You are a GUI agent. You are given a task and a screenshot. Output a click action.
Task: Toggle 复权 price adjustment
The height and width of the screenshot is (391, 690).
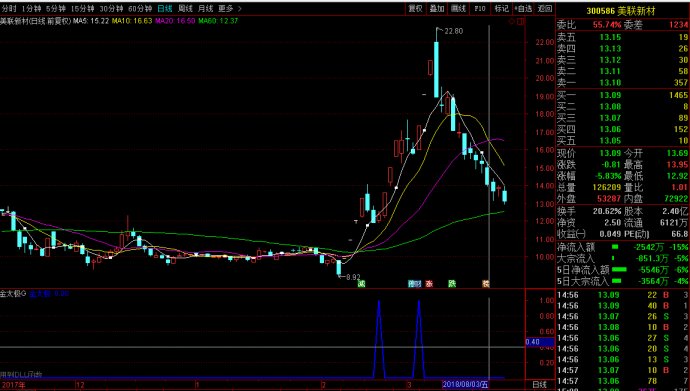click(415, 8)
